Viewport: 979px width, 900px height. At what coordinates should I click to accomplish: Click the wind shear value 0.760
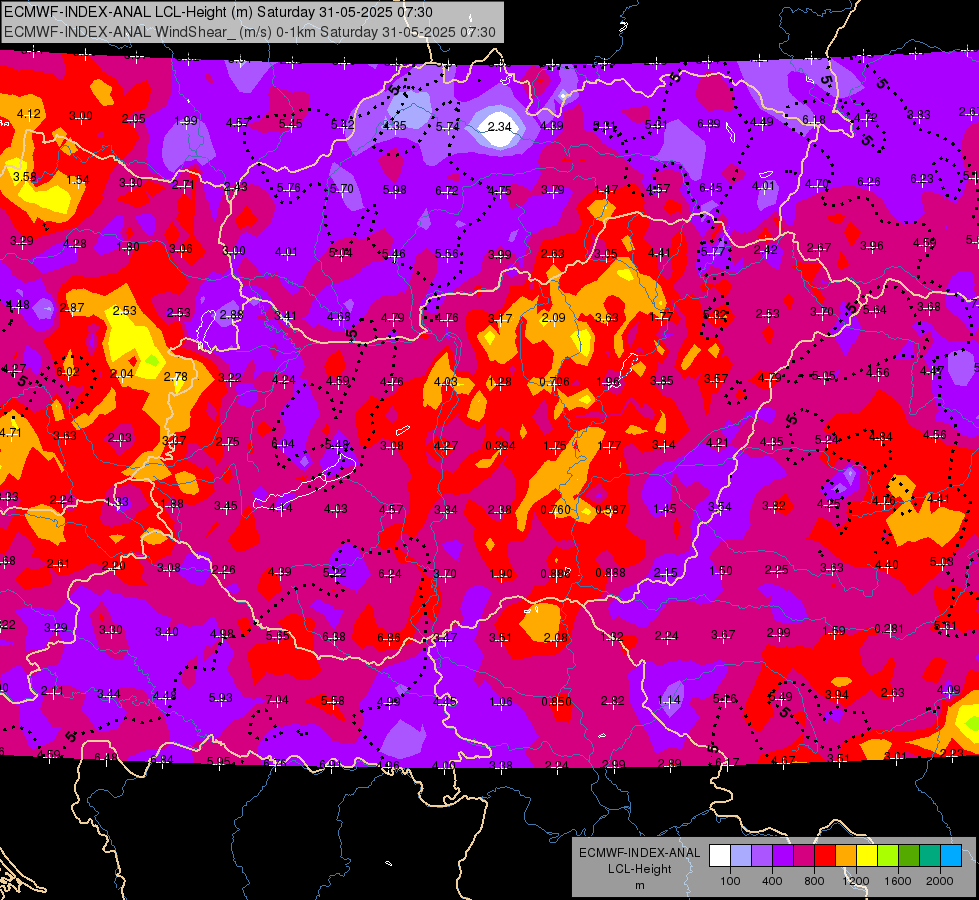click(555, 510)
